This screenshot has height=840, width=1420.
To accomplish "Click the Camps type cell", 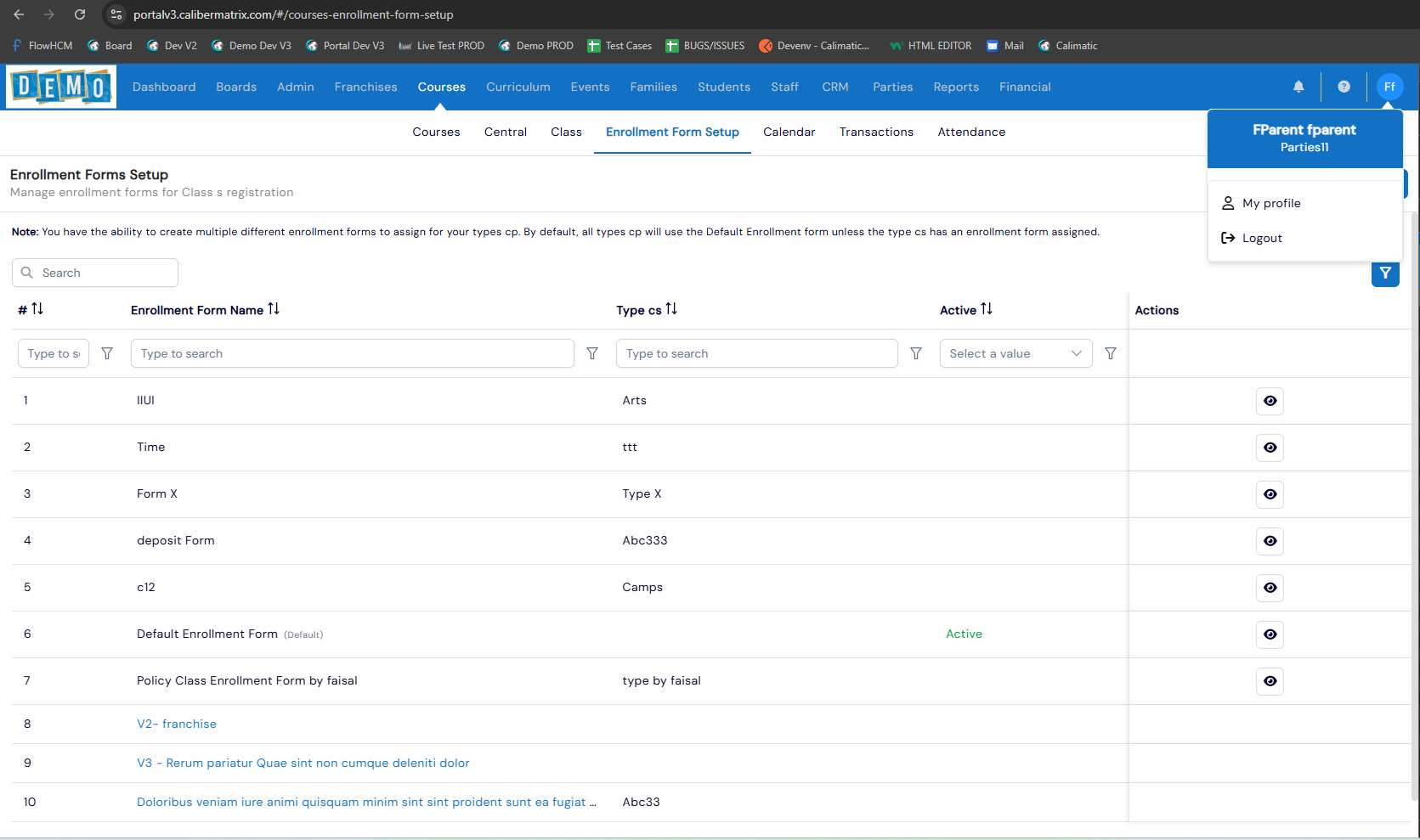I will (x=642, y=587).
